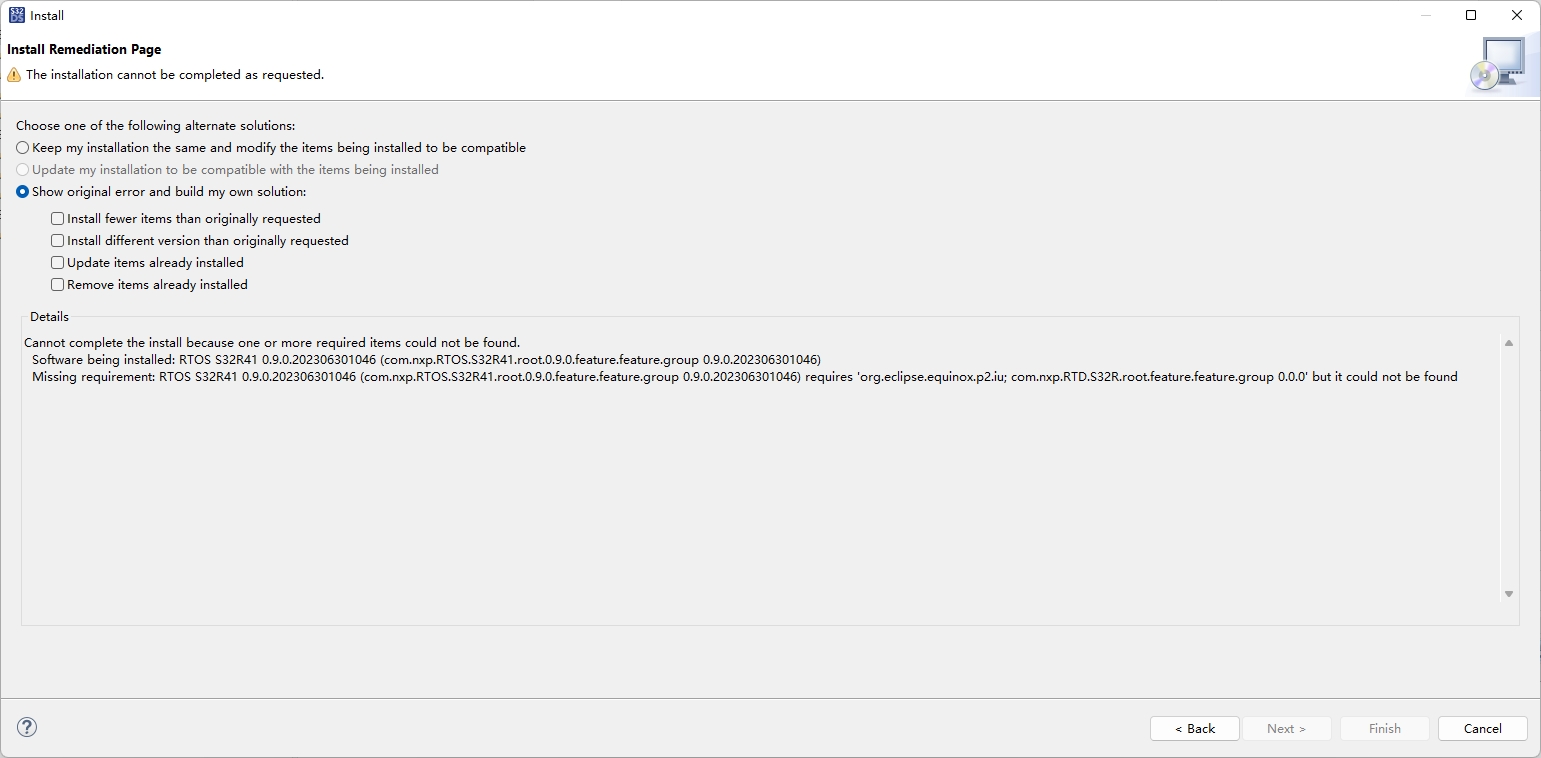Check 'Install different version than originally requested'
Viewport: 1541px width, 758px height.
(58, 240)
